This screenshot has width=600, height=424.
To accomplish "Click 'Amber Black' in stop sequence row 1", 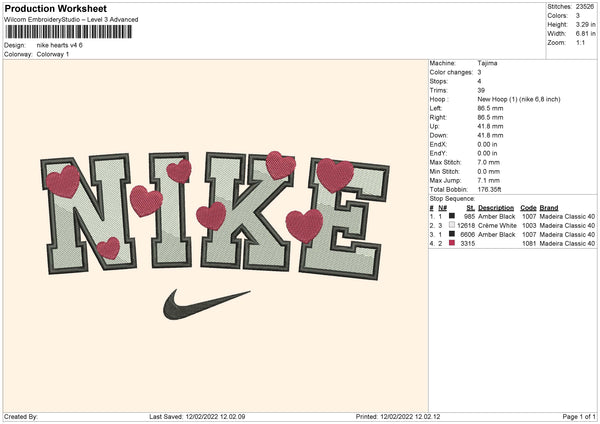I will [x=497, y=216].
